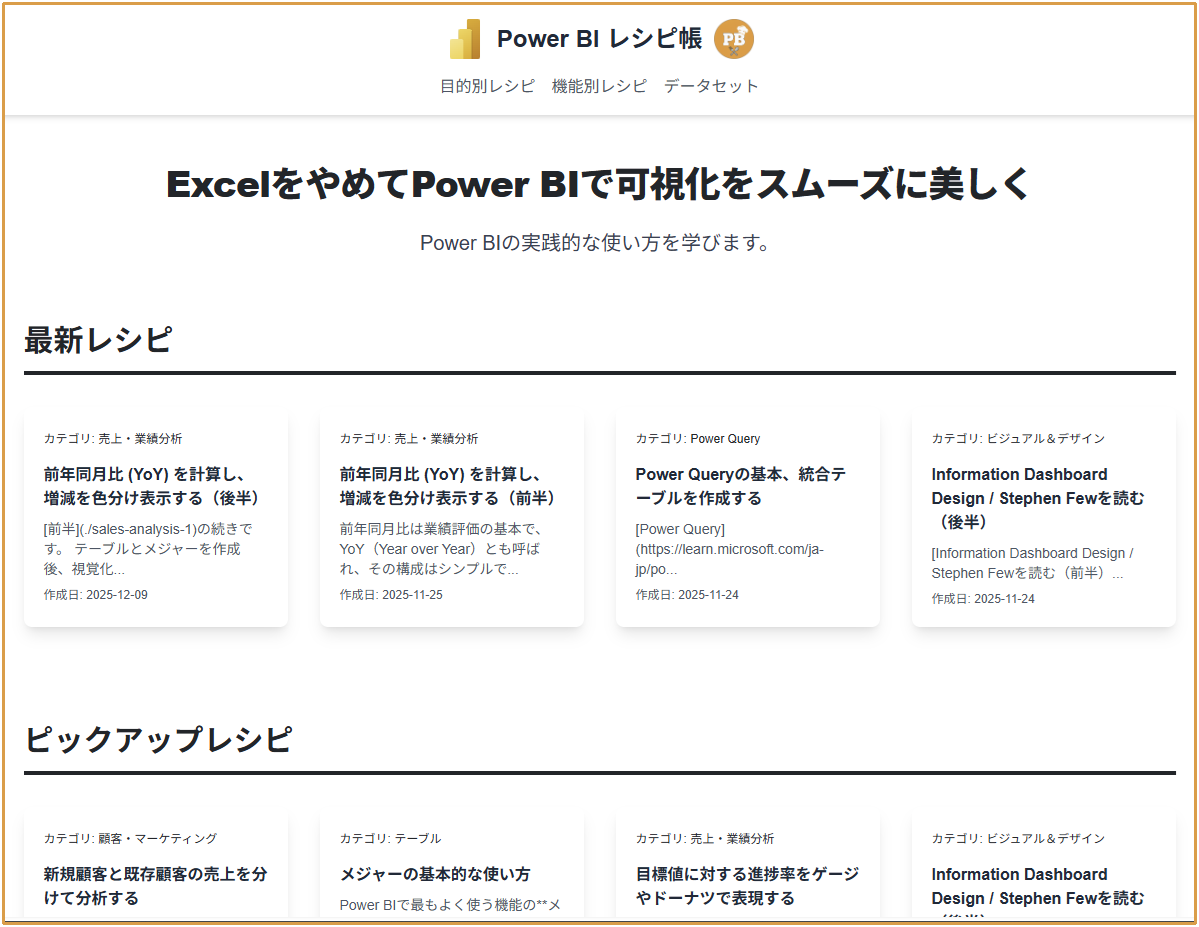Screen dimensions: 1199x927
Task: Select the カテゴリ: Power Query label
Action: (697, 438)
